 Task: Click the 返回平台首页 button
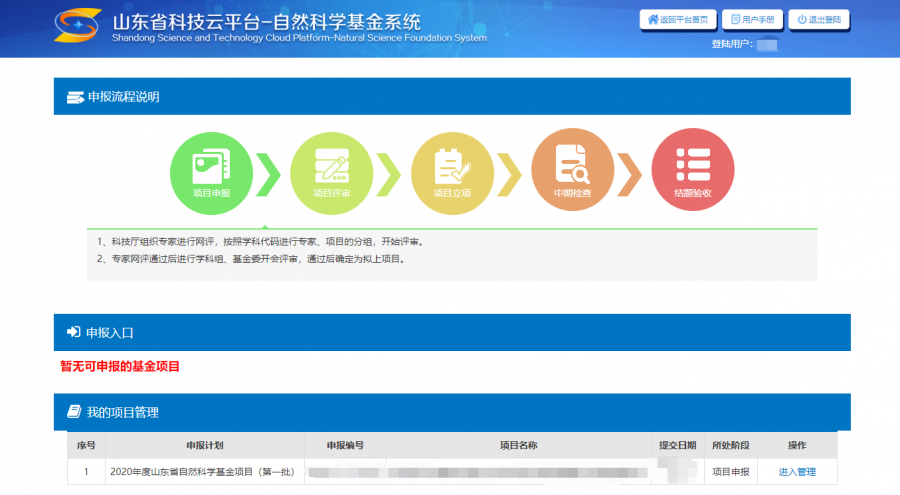pos(680,20)
